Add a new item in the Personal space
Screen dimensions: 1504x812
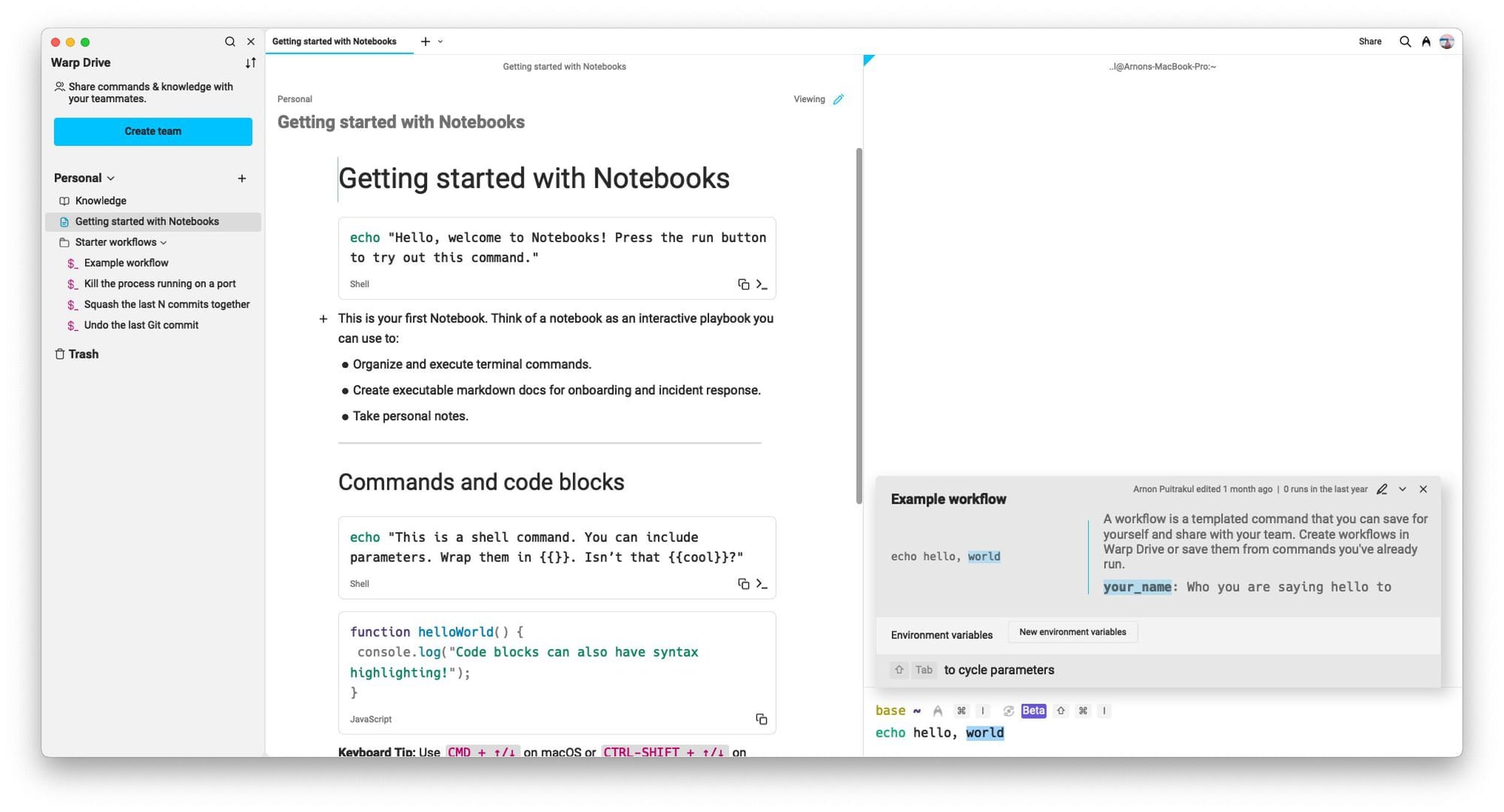(x=241, y=179)
